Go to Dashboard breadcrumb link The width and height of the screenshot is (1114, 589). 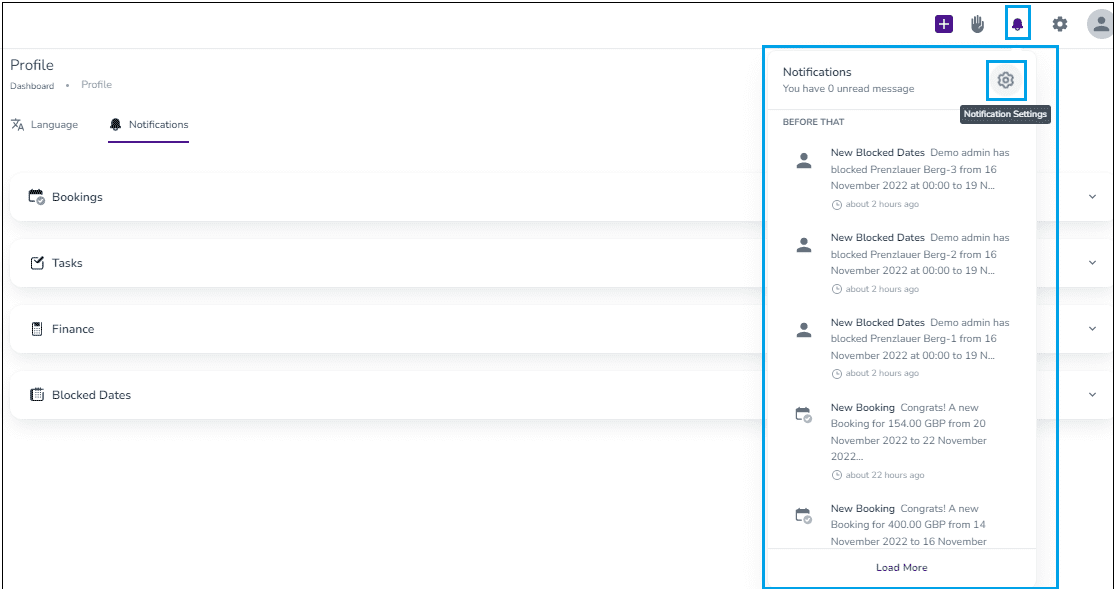[32, 86]
